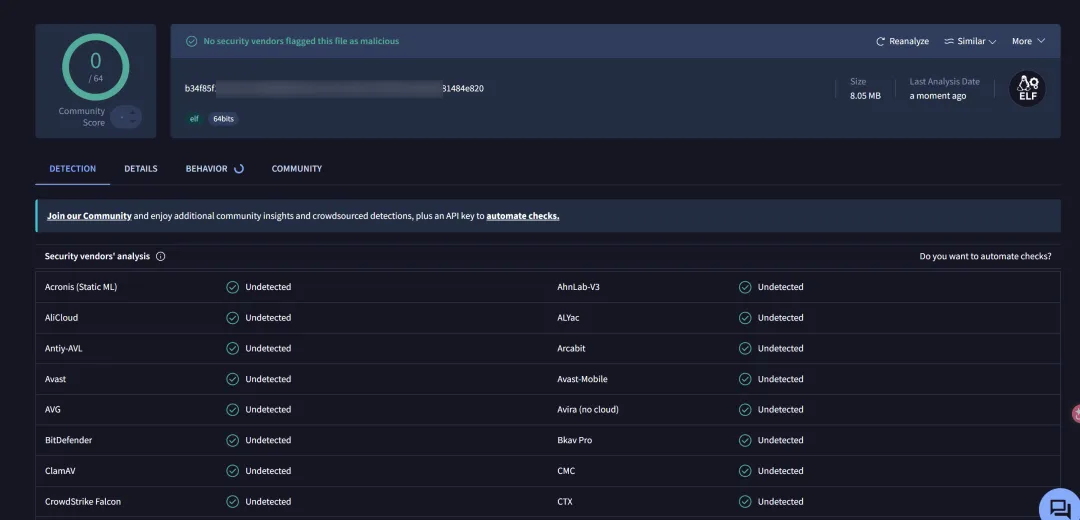Follow the Join our Community link
Screen dimensions: 1080x520
[x=89, y=216]
